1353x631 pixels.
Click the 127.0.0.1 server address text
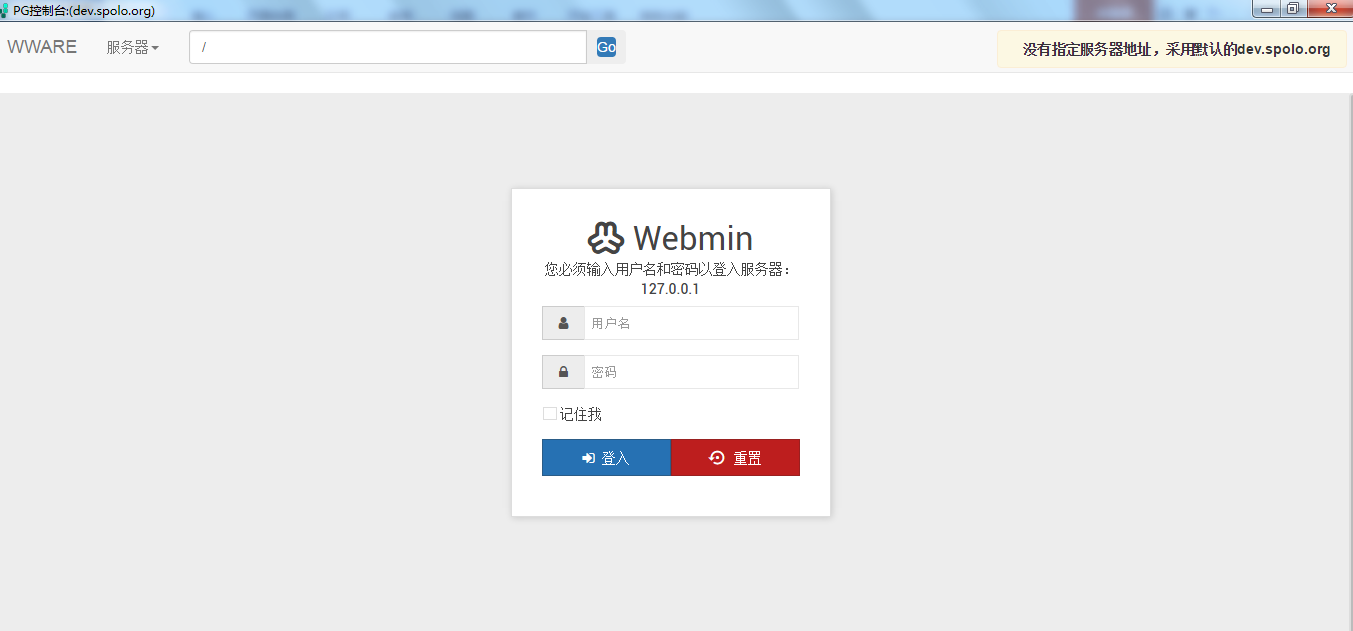point(670,289)
